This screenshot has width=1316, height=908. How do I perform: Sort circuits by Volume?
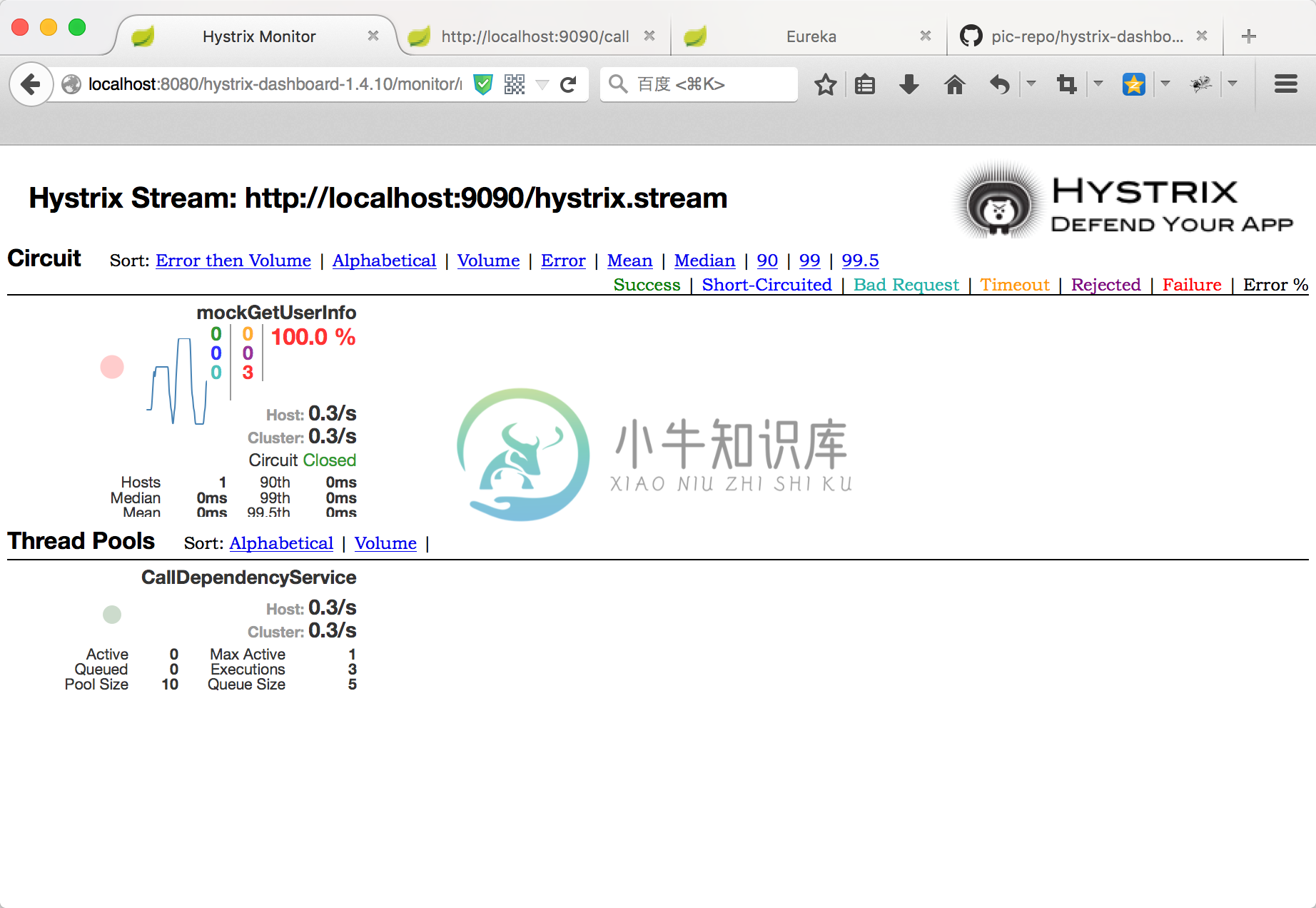pyautogui.click(x=488, y=261)
